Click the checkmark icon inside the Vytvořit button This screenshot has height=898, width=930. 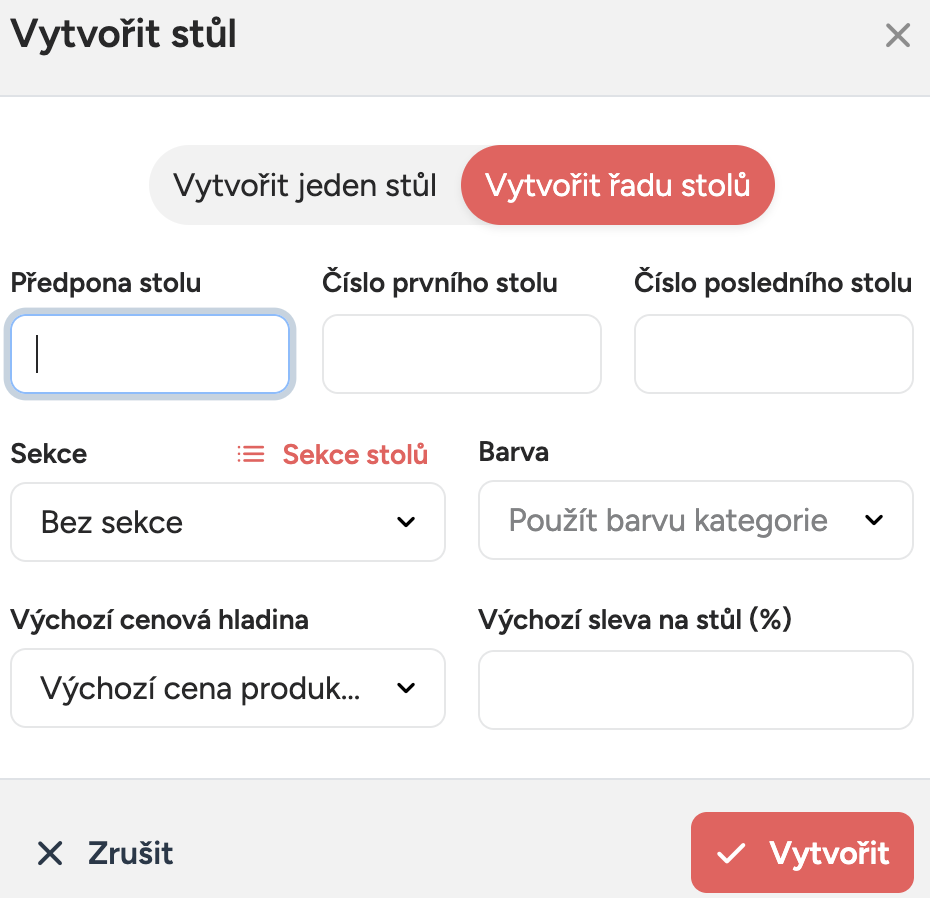[733, 852]
